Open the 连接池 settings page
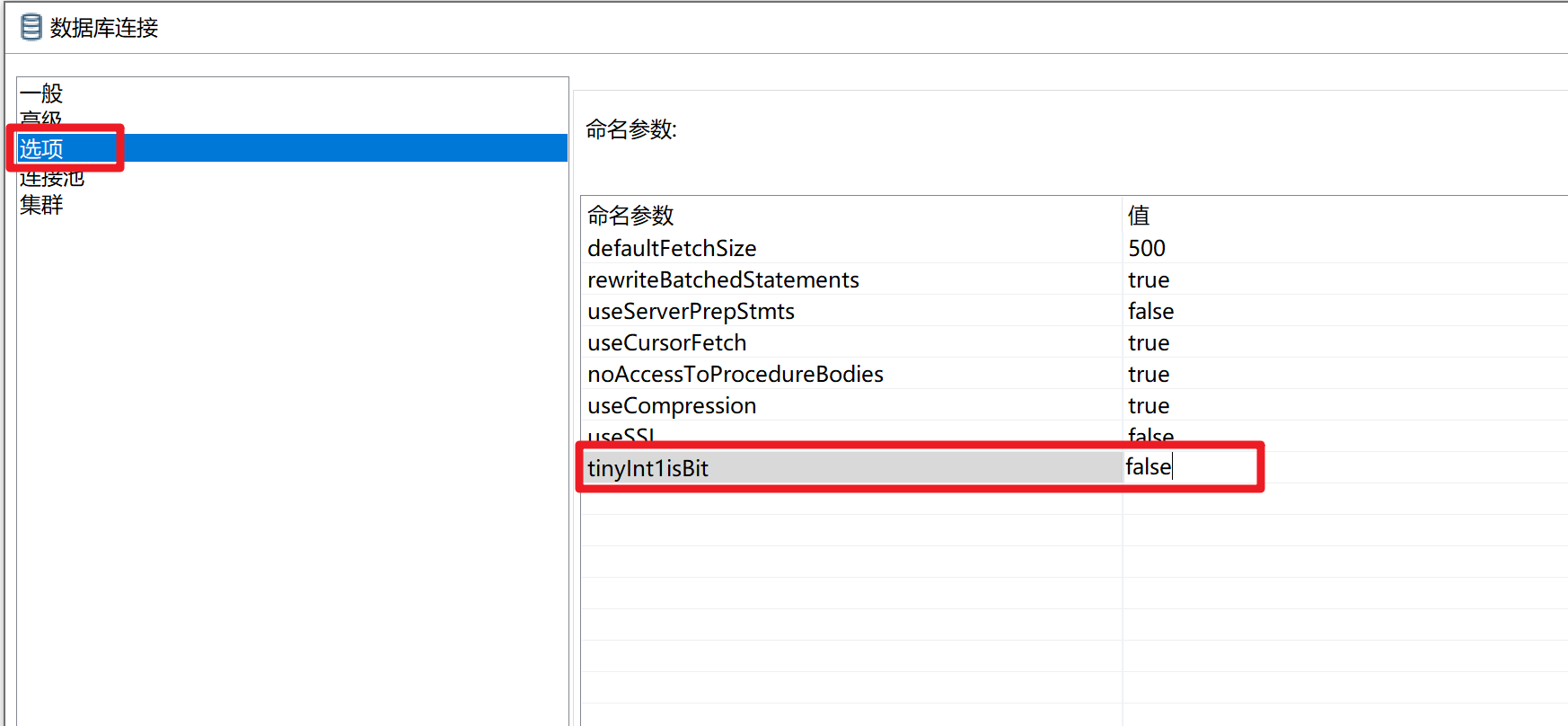 (x=50, y=177)
